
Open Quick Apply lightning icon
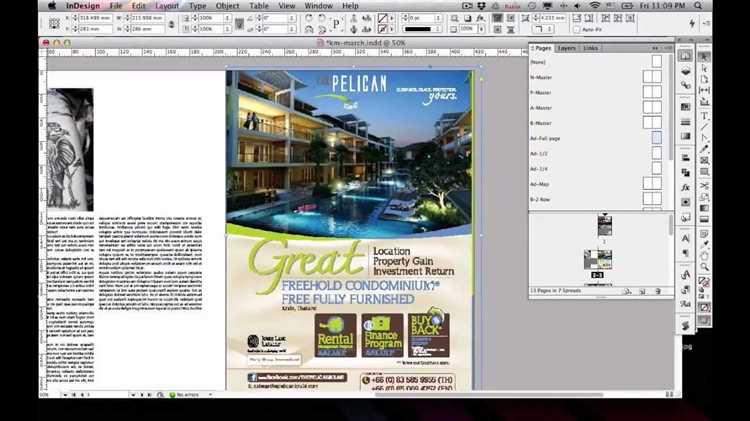pyautogui.click(x=692, y=23)
